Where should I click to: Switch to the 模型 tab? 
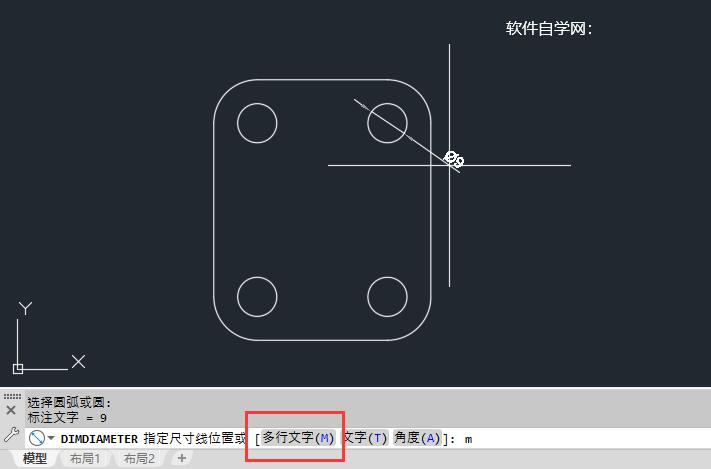point(35,459)
